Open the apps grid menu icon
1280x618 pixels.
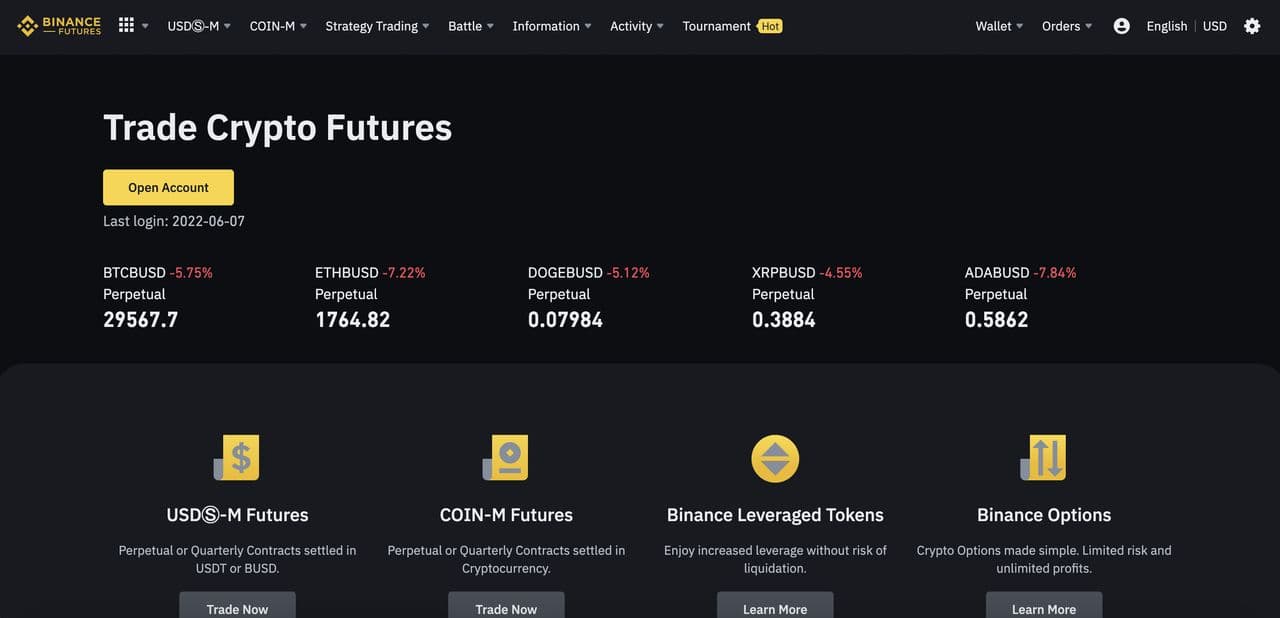[126, 25]
